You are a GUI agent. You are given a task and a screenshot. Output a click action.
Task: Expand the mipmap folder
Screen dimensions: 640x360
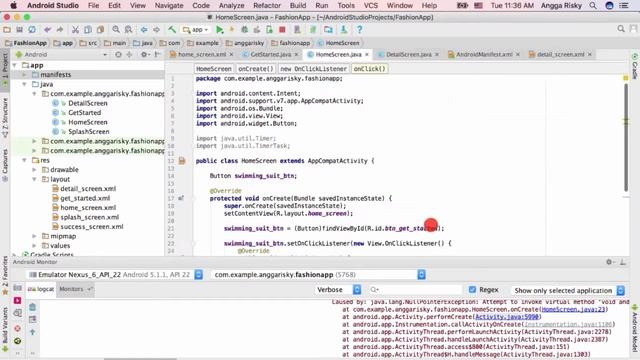34,236
